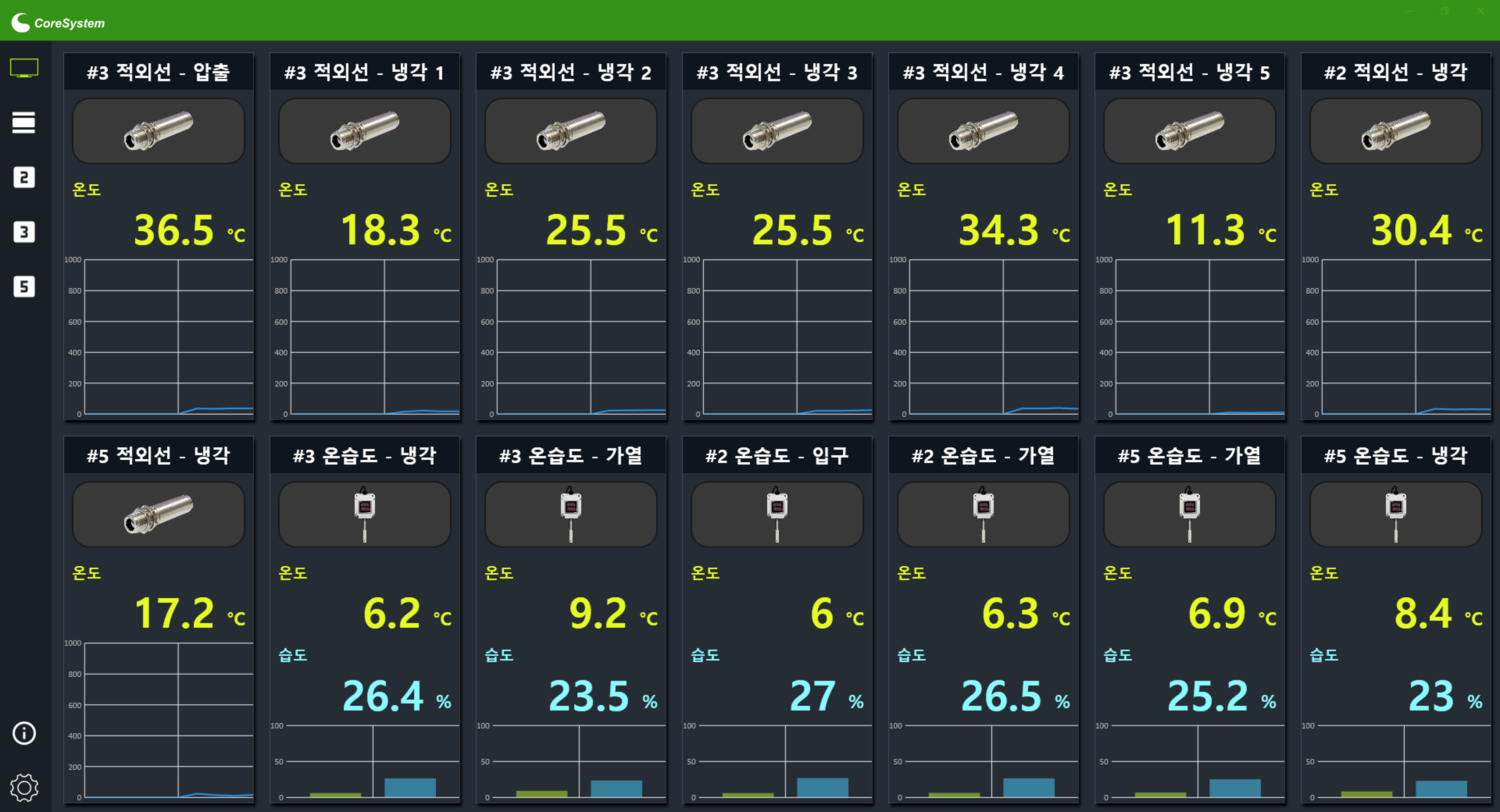Click sensor image in #2 적외선 - 냉각 card
The height and width of the screenshot is (812, 1500).
coord(1396,131)
